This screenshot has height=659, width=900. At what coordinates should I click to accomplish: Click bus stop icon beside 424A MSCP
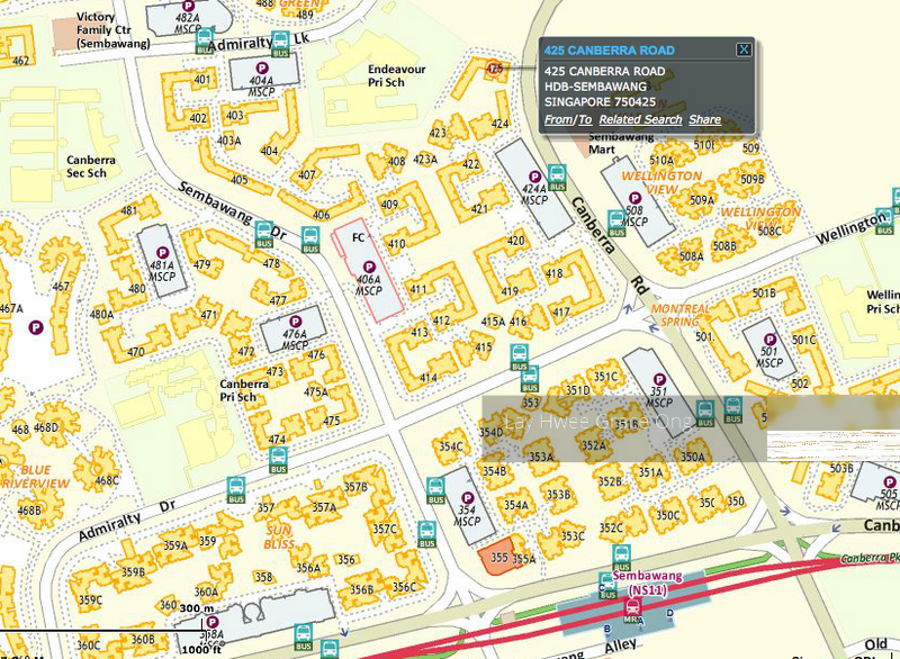[x=557, y=177]
